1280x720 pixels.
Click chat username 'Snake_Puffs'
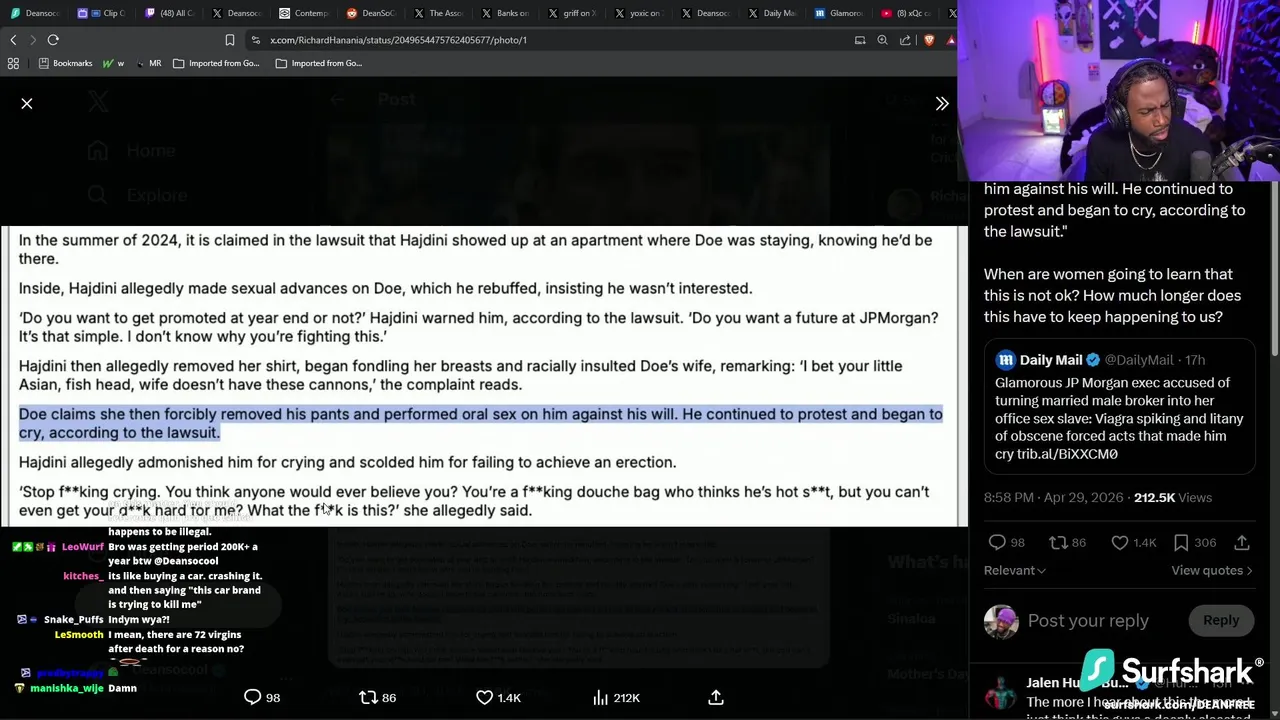(x=73, y=620)
